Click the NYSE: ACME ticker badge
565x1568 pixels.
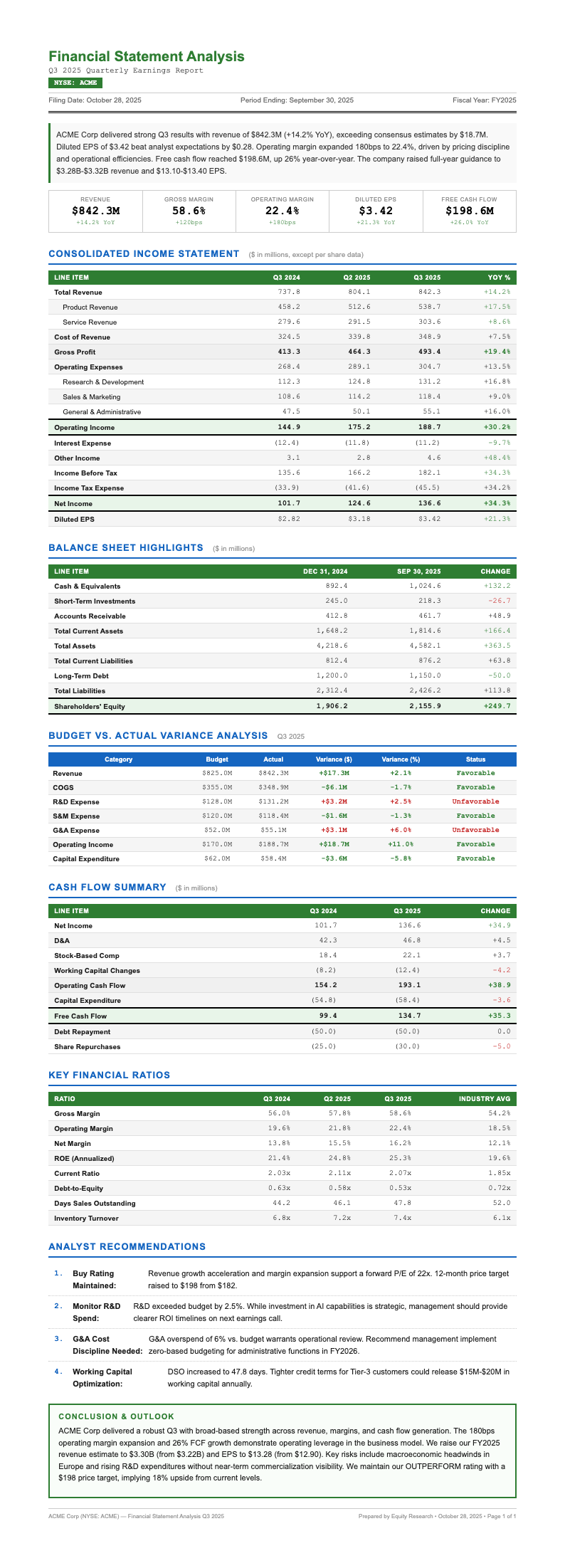[75, 83]
